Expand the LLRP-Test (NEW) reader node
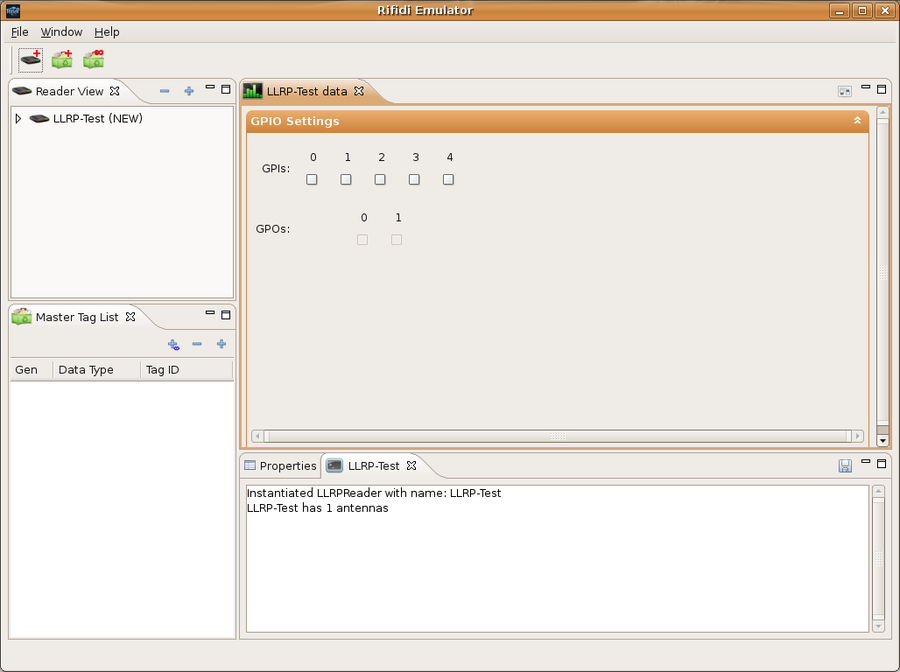 (17, 118)
